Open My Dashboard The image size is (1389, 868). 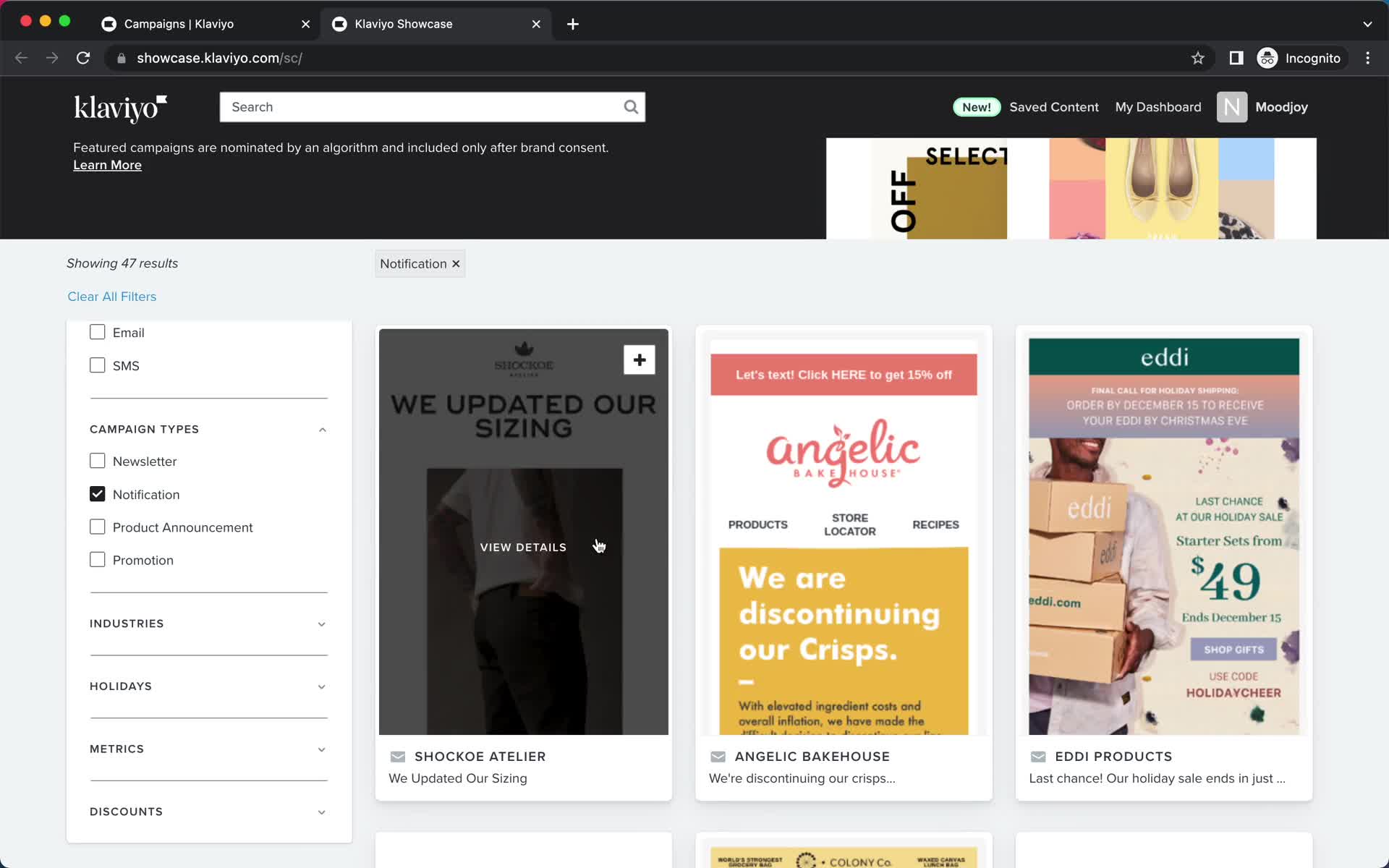(1157, 107)
